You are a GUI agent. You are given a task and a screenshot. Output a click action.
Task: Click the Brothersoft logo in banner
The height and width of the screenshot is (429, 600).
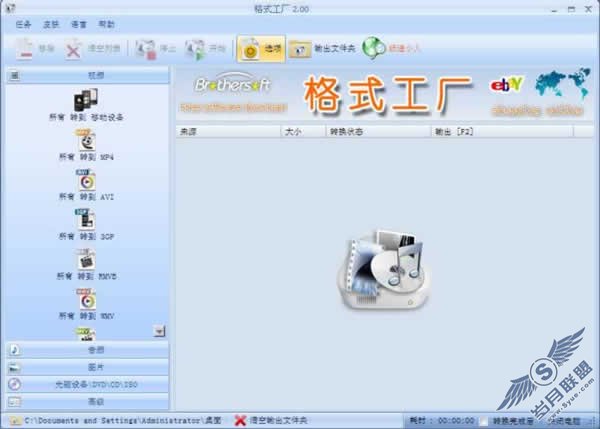233,84
